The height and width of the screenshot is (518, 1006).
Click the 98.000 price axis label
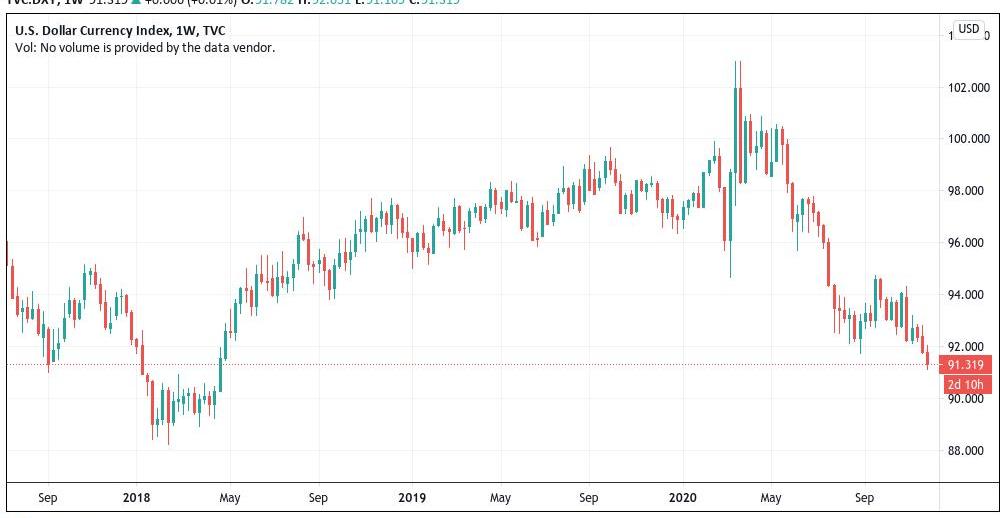click(x=967, y=191)
